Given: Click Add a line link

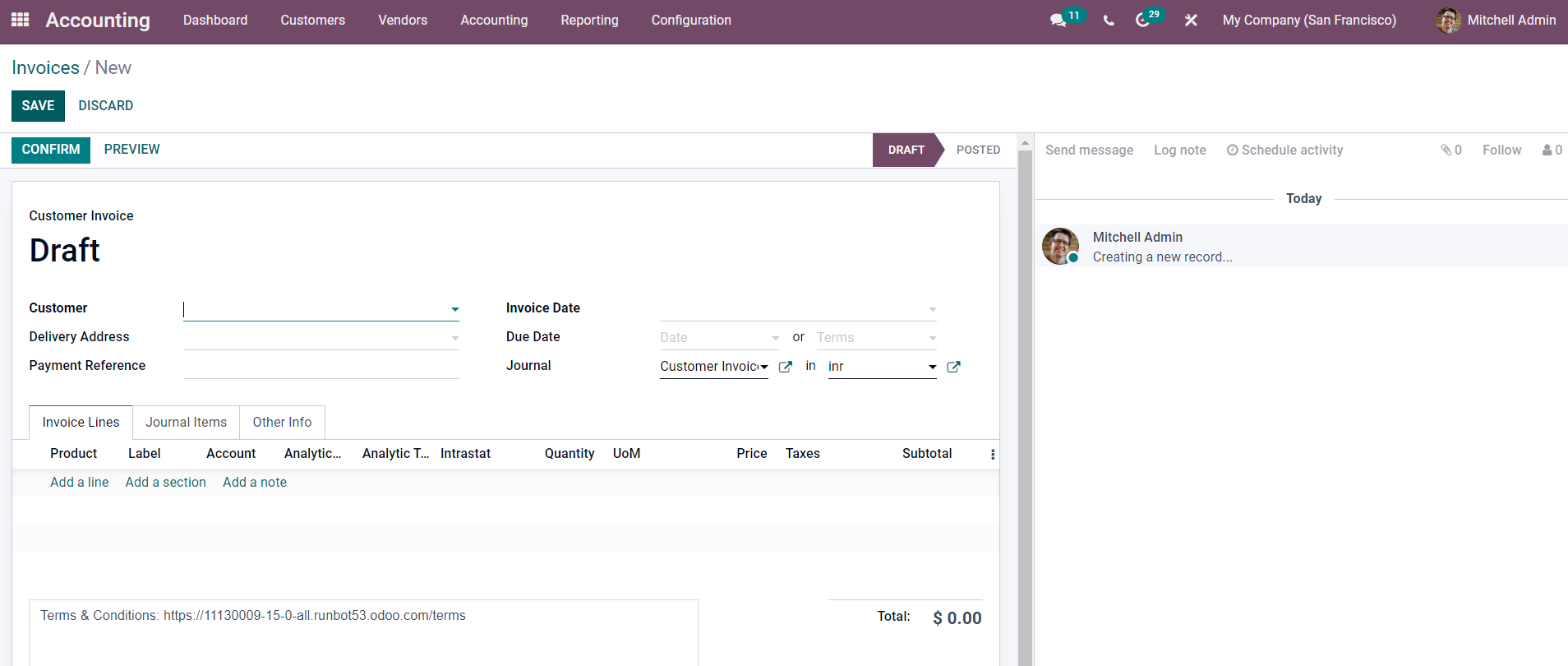Looking at the screenshot, I should (79, 483).
